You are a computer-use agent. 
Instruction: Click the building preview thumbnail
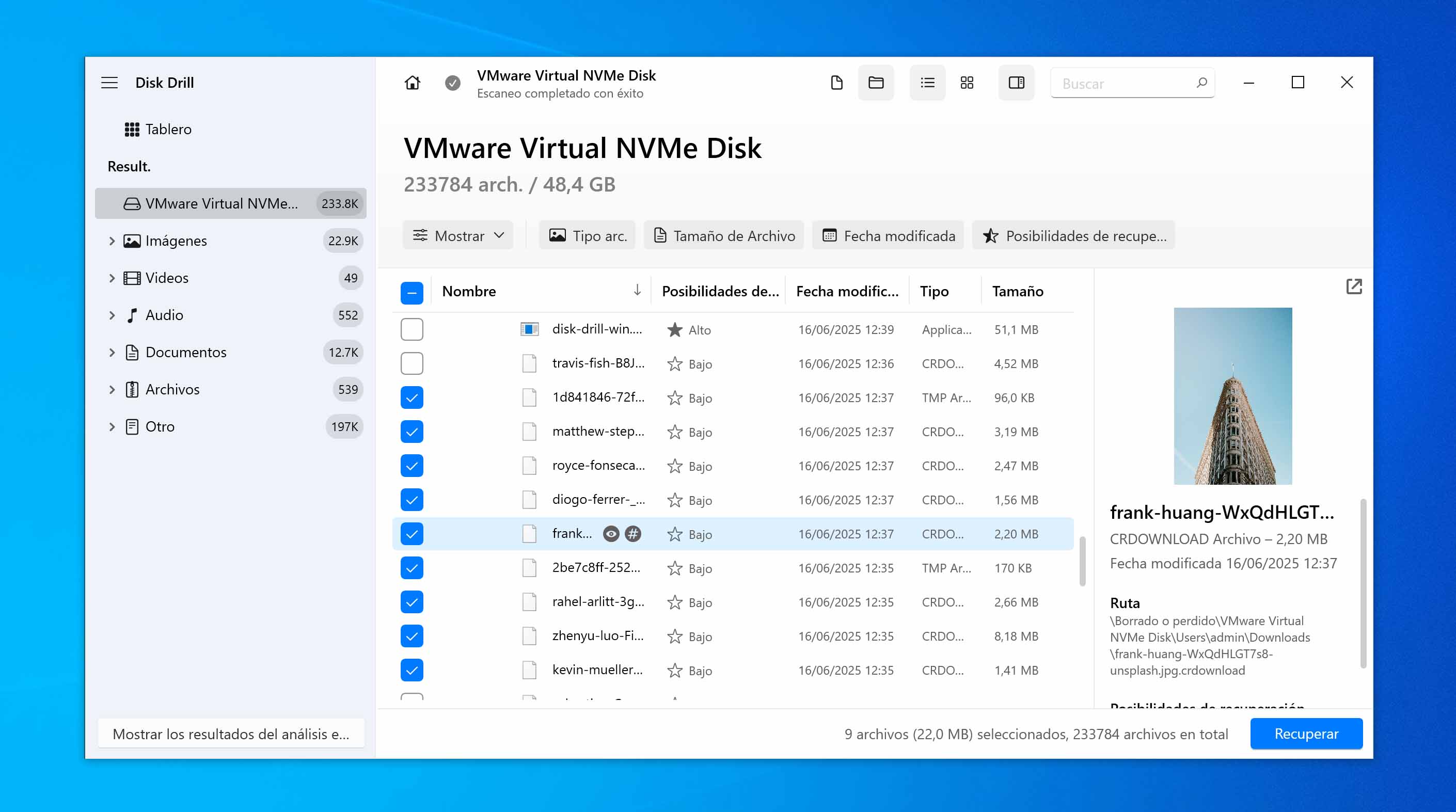1232,396
